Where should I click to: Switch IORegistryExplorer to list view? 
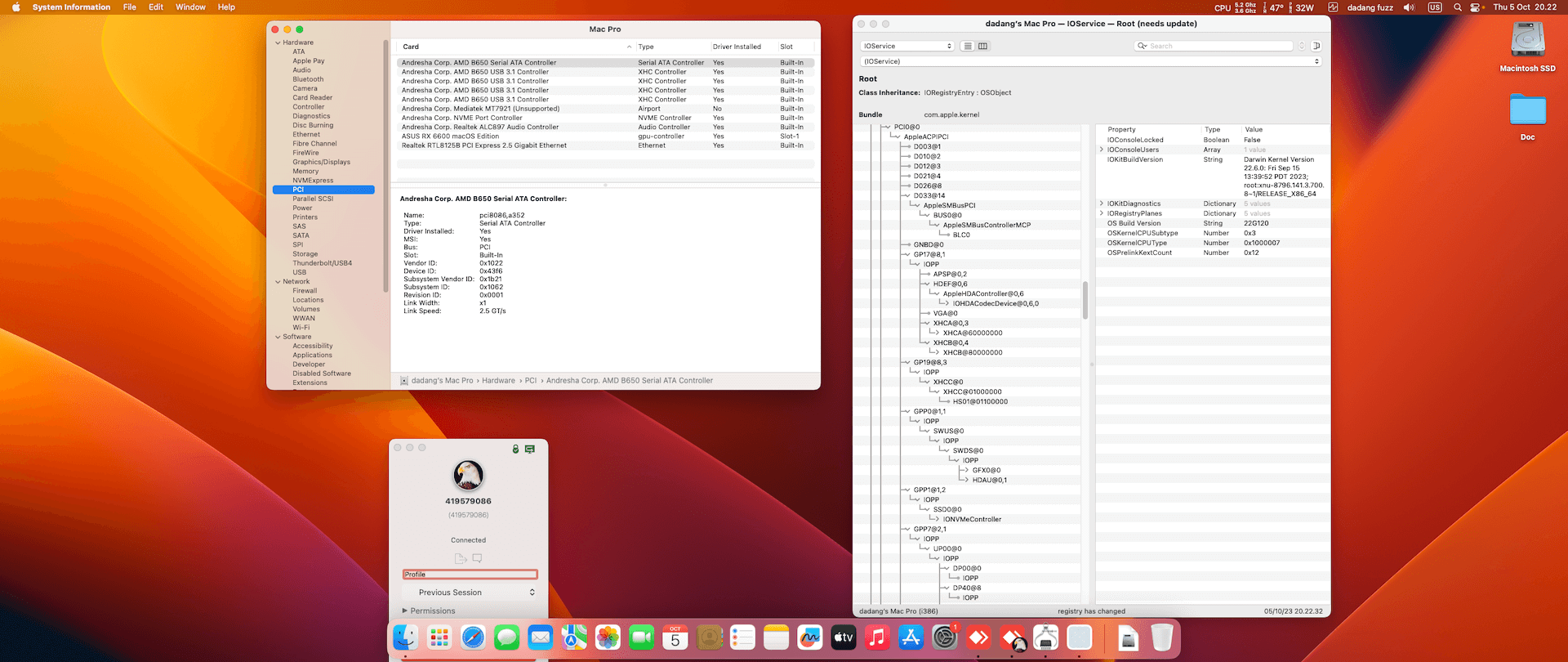[x=968, y=46]
